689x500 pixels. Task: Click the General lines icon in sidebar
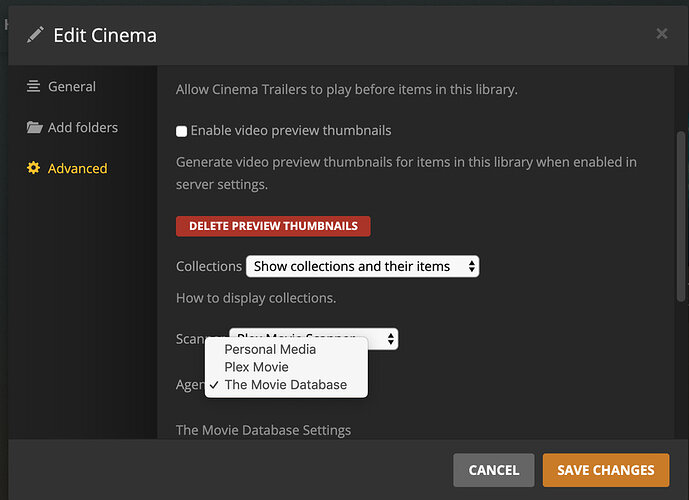click(34, 87)
